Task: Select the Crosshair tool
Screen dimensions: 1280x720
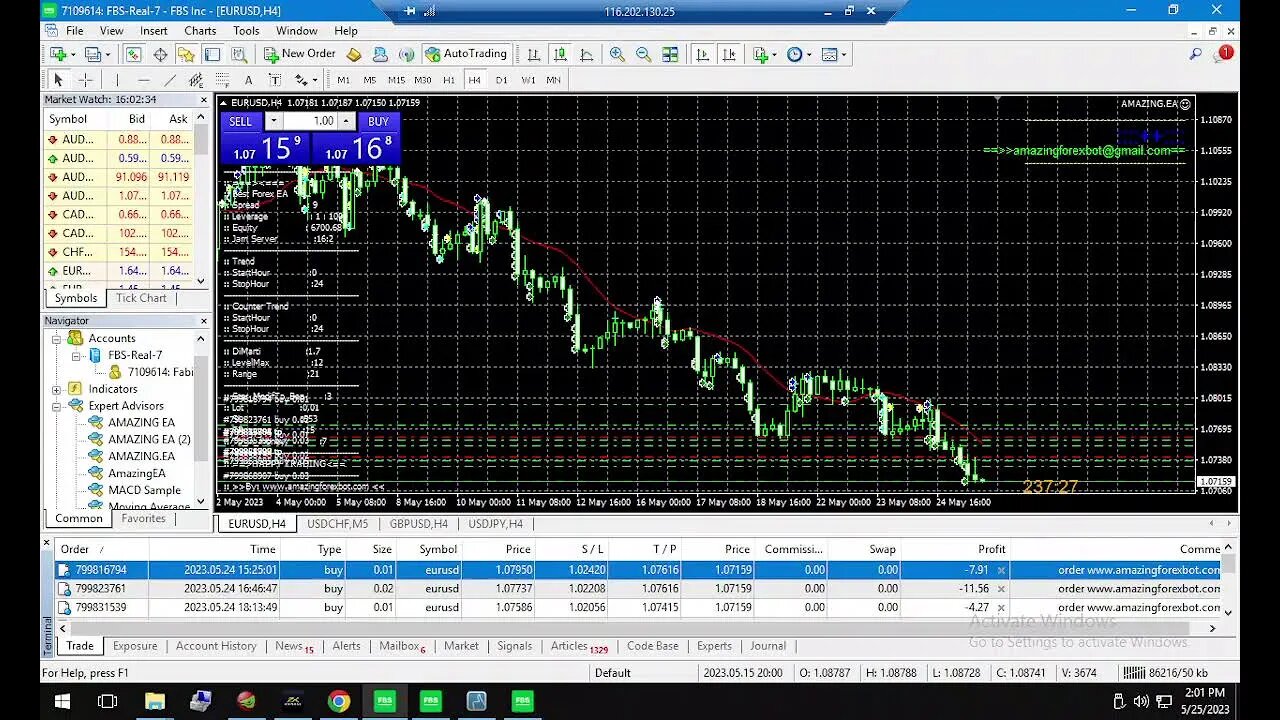Action: pos(86,80)
